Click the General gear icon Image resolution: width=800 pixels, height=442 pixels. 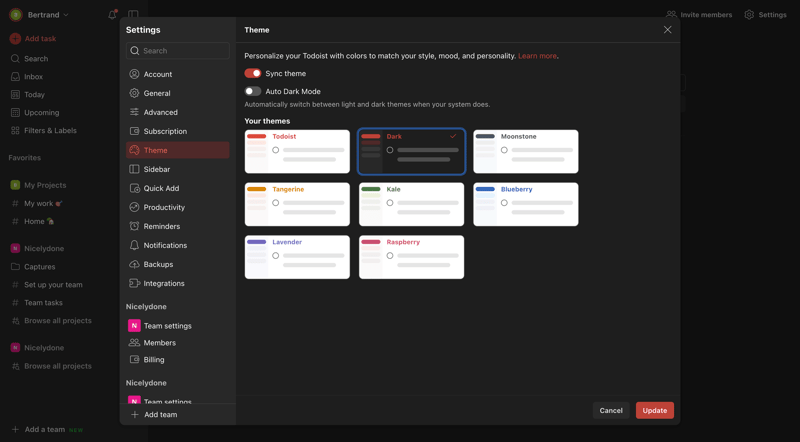click(x=134, y=93)
